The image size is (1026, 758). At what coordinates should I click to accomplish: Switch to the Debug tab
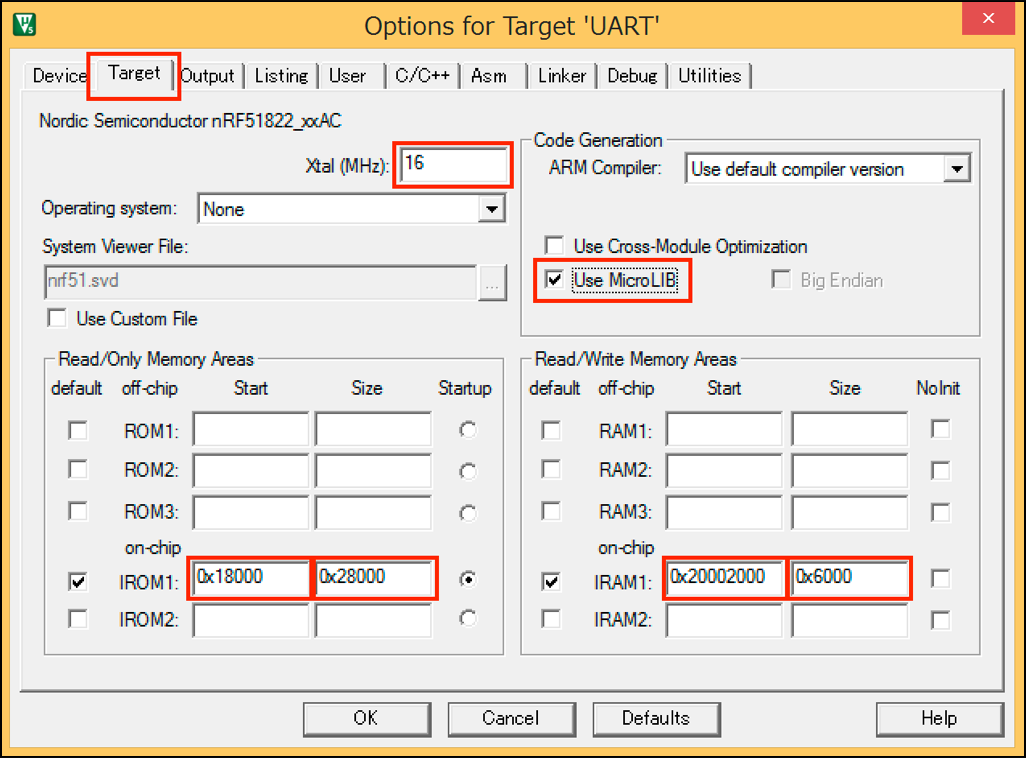632,76
